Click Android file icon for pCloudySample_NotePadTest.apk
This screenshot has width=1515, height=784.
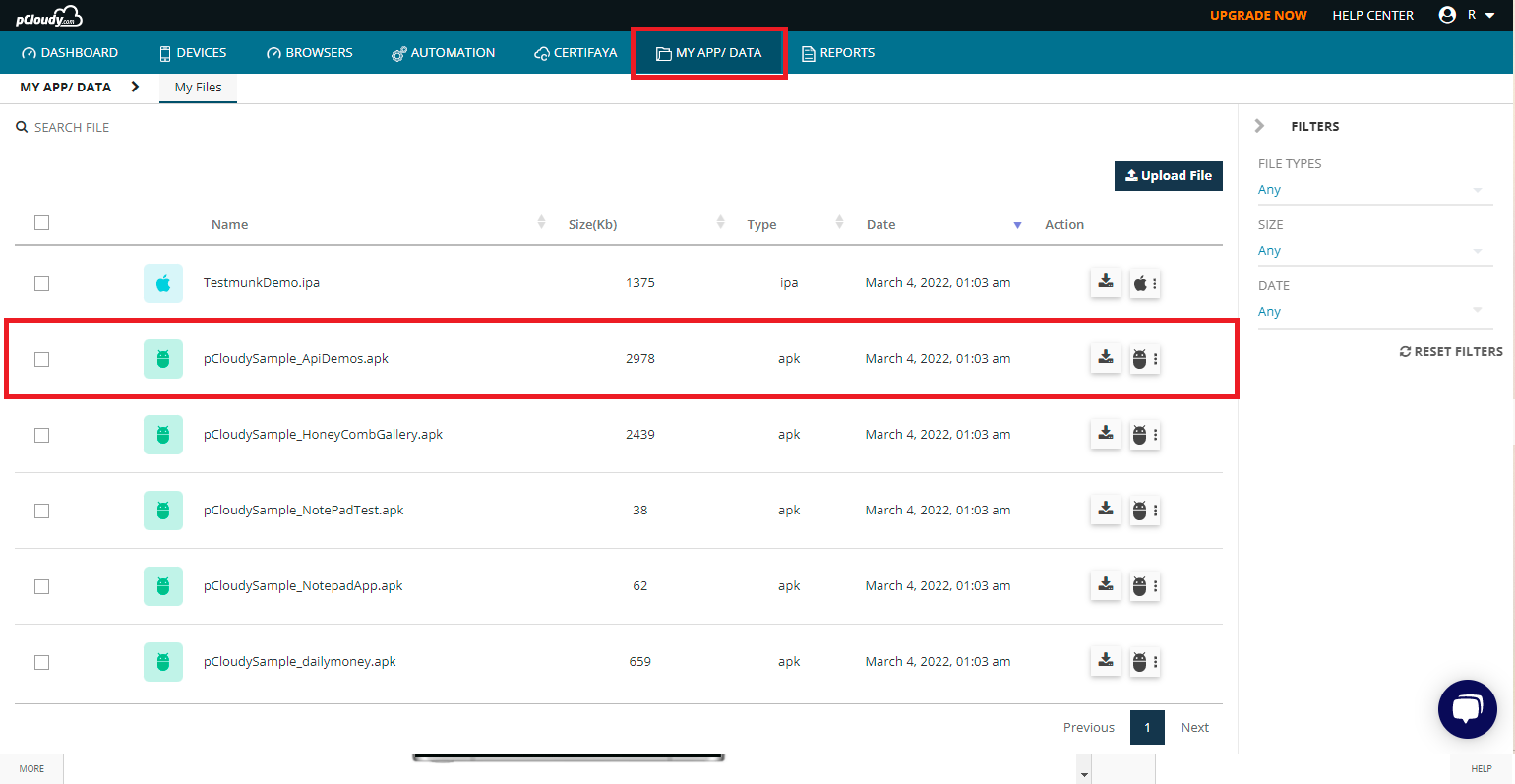tap(163, 511)
